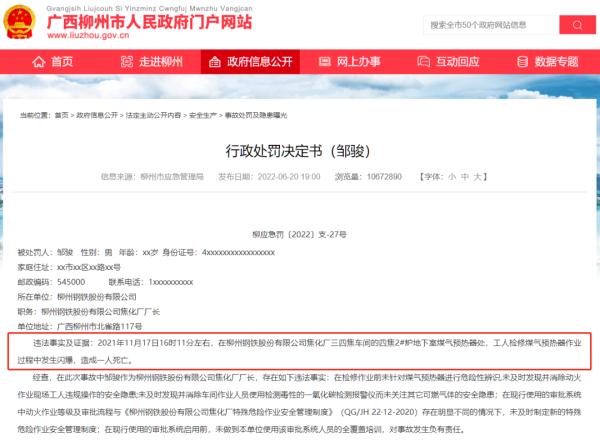The width and height of the screenshot is (600, 441).
Task: Open the 数据专题 tab
Action: click(x=548, y=62)
